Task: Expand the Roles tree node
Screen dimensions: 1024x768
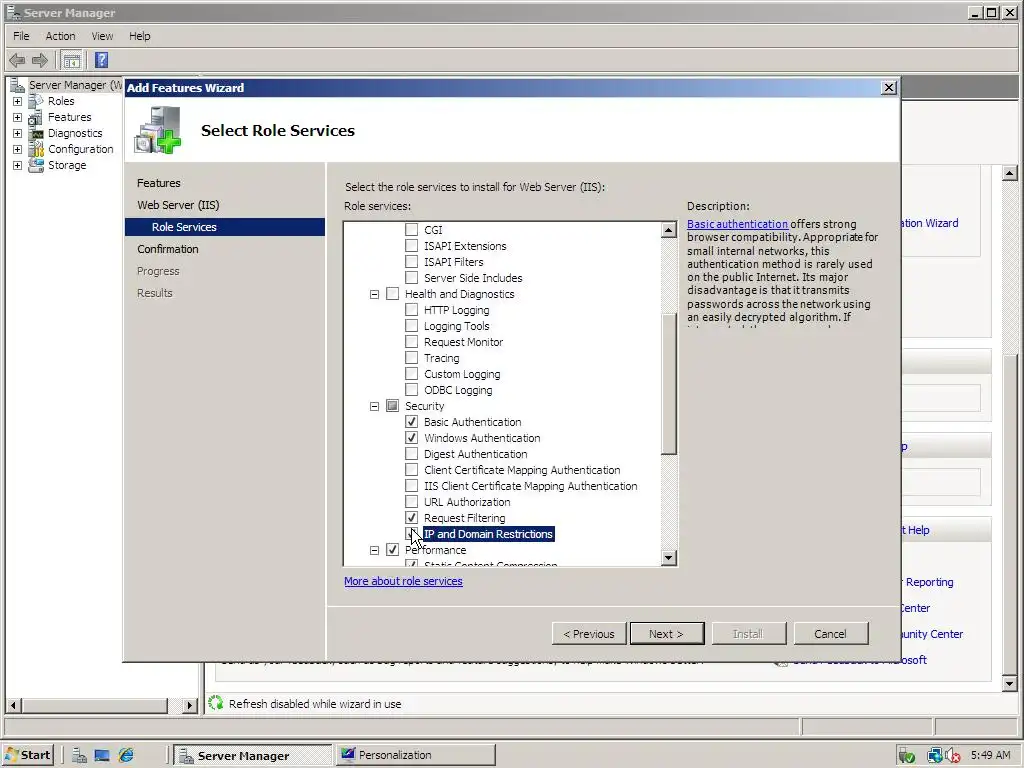Action: pos(18,101)
